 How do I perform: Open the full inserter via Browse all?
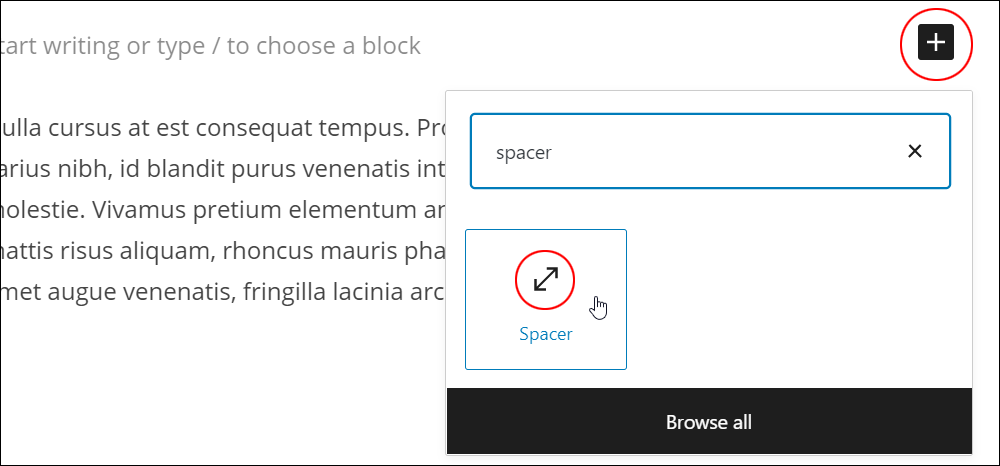click(709, 422)
